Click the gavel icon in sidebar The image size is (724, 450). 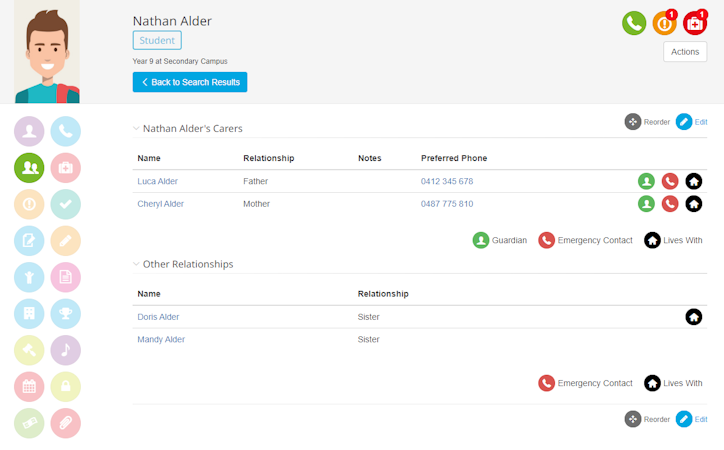[29, 350]
